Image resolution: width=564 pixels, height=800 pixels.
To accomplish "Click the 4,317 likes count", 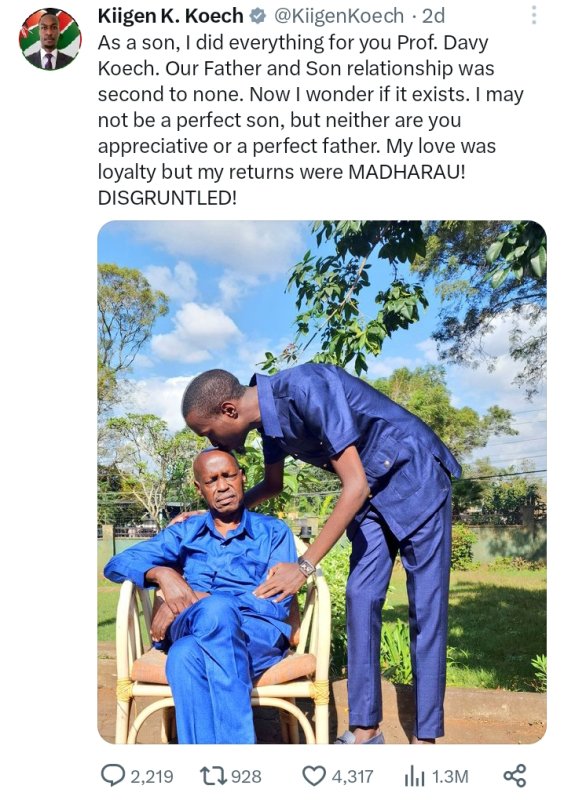I will coord(353,777).
